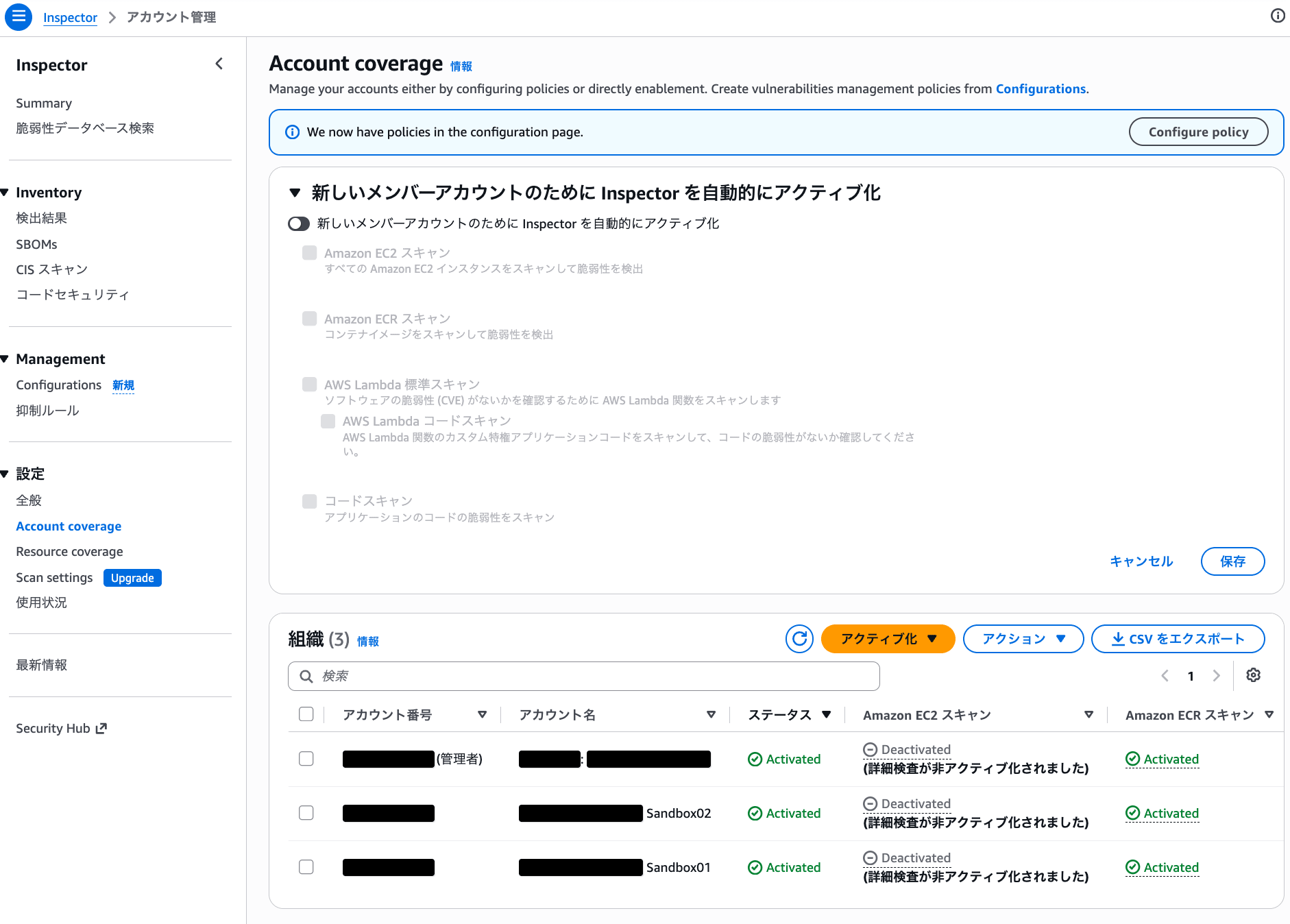Export accounts with CSV をエクスポート
The width and height of the screenshot is (1290, 924).
point(1178,639)
